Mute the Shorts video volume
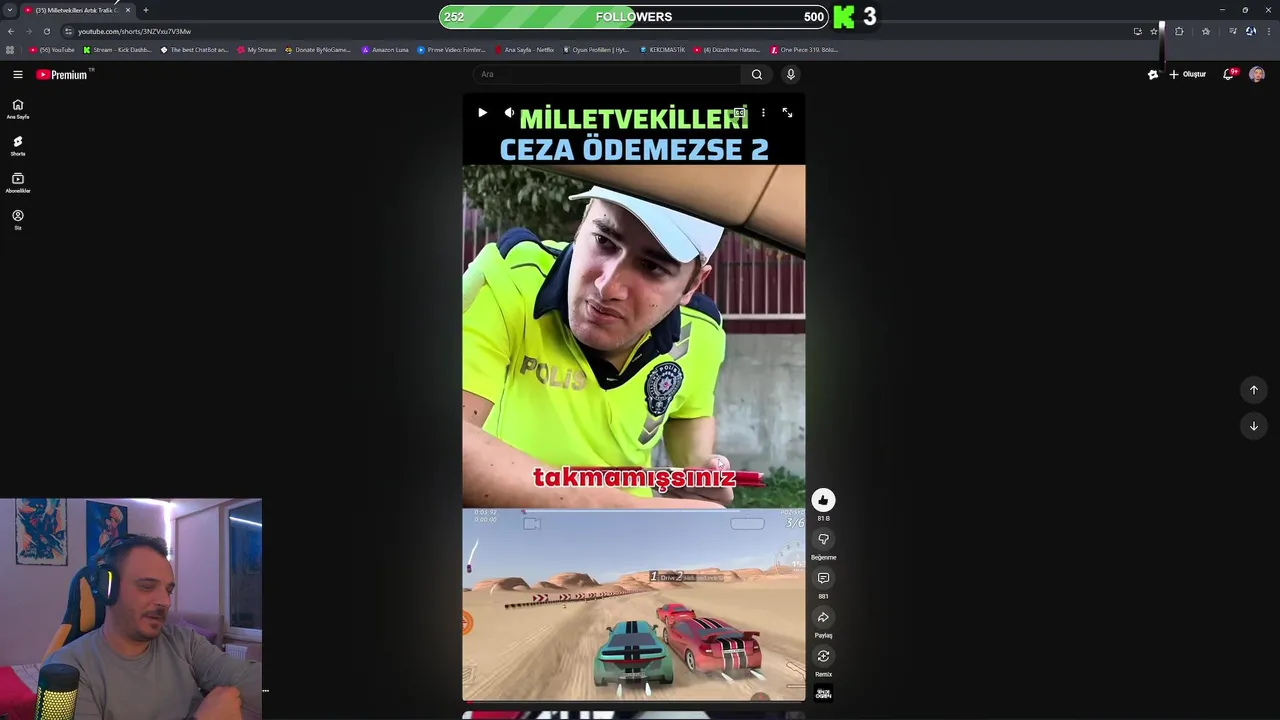 tap(509, 113)
